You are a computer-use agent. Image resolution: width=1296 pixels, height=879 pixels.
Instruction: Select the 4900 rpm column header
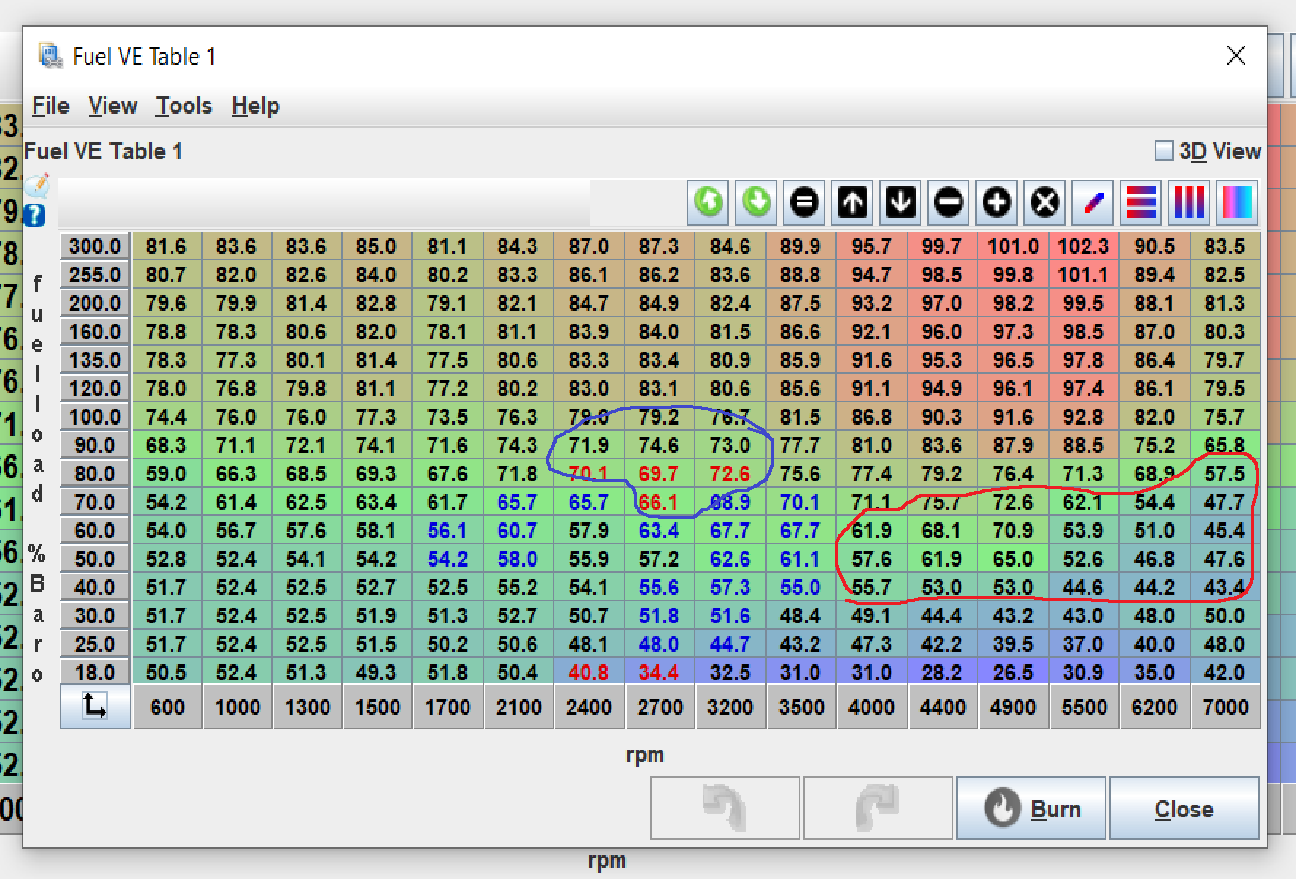point(1013,707)
